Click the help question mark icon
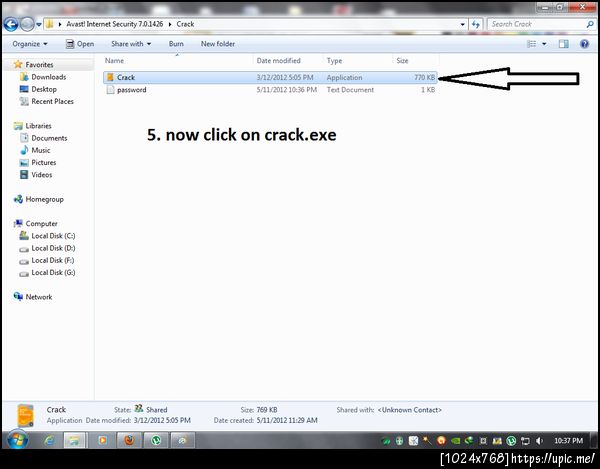This screenshot has height=469, width=600. (x=584, y=44)
